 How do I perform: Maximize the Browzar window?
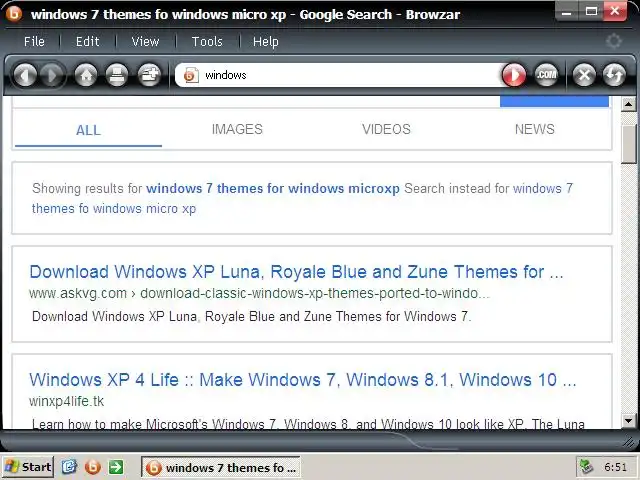click(591, 11)
